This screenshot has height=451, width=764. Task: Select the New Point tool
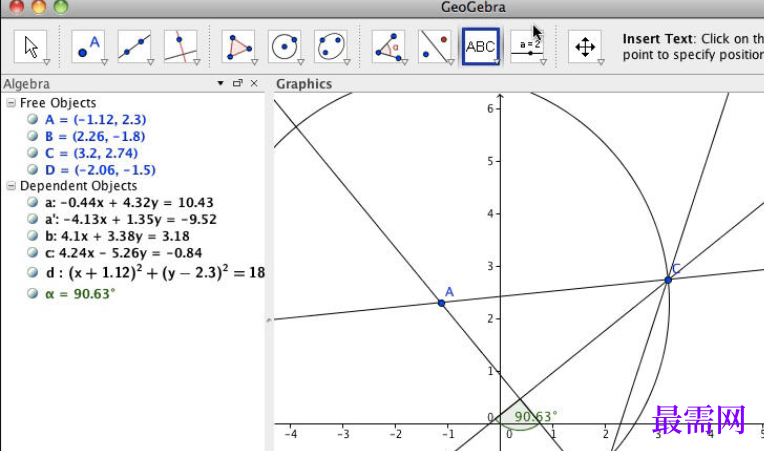(x=88, y=47)
